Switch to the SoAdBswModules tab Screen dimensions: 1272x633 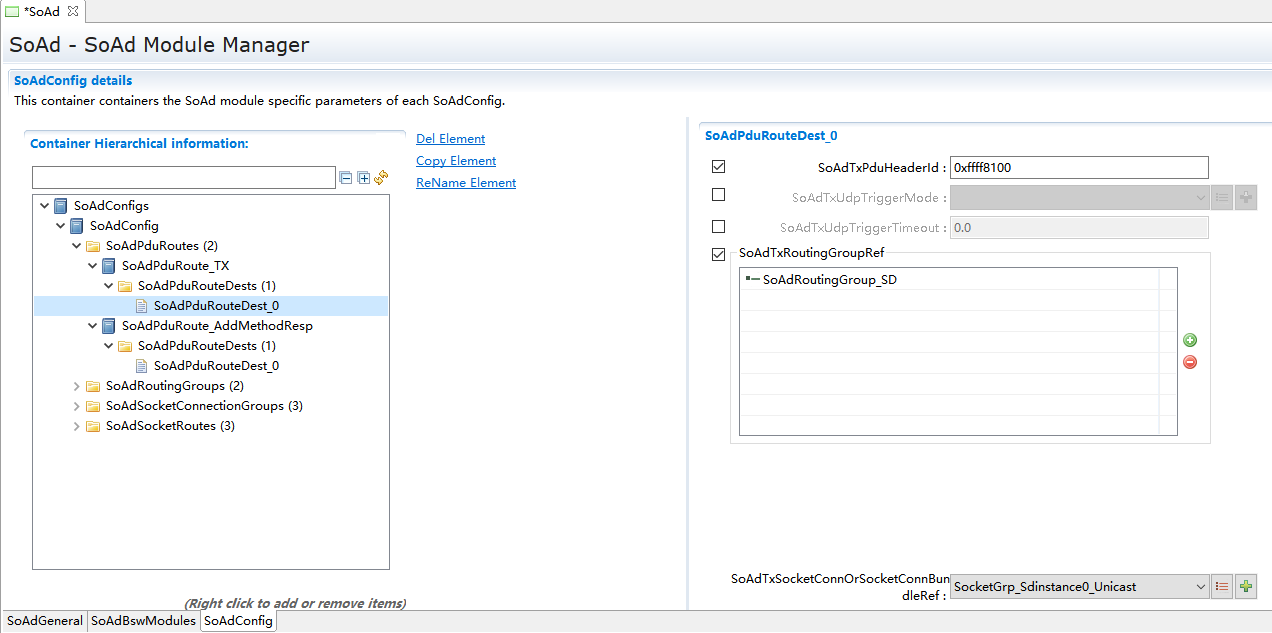tap(143, 621)
